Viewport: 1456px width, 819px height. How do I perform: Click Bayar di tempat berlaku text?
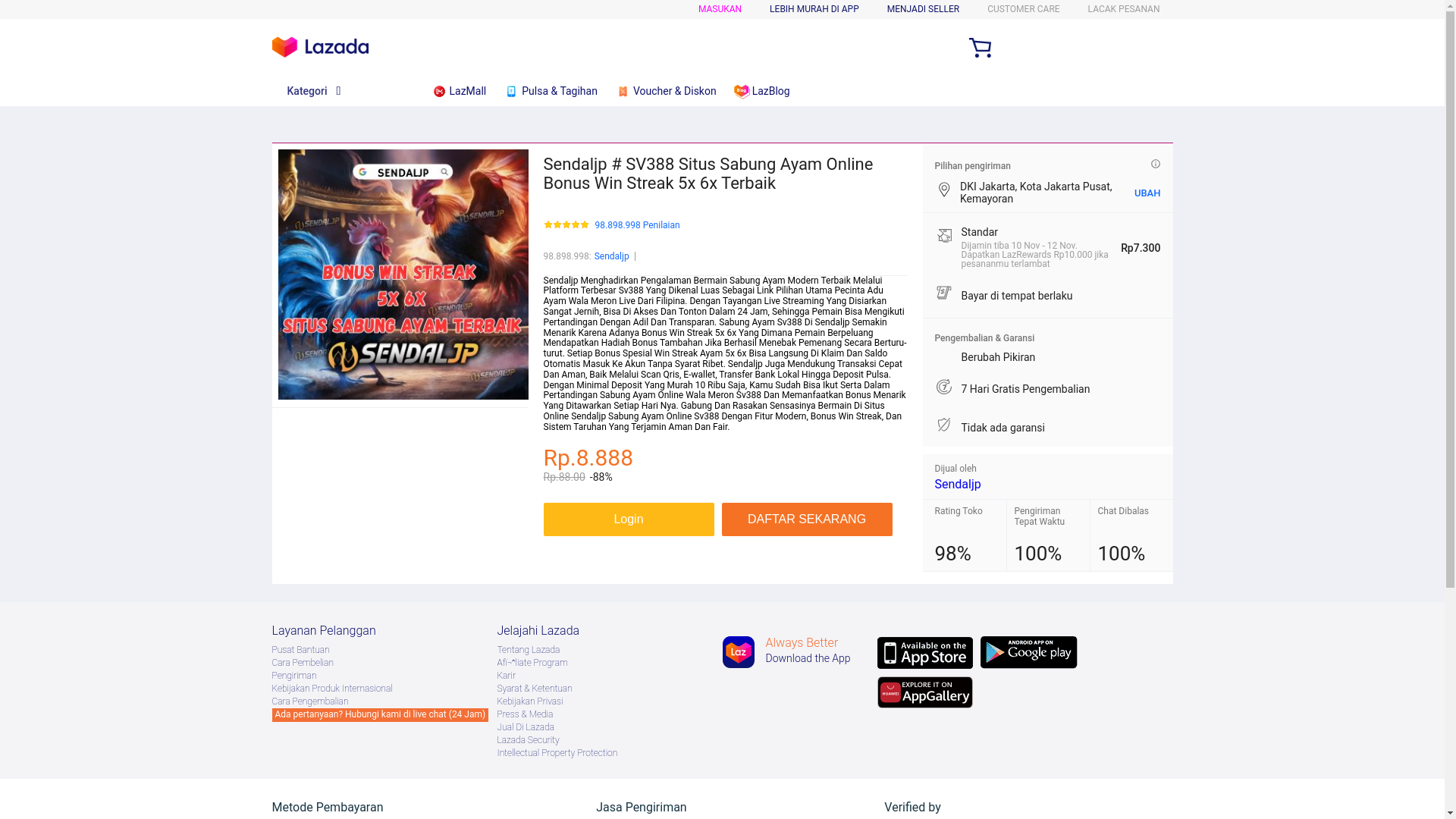pos(1016,296)
